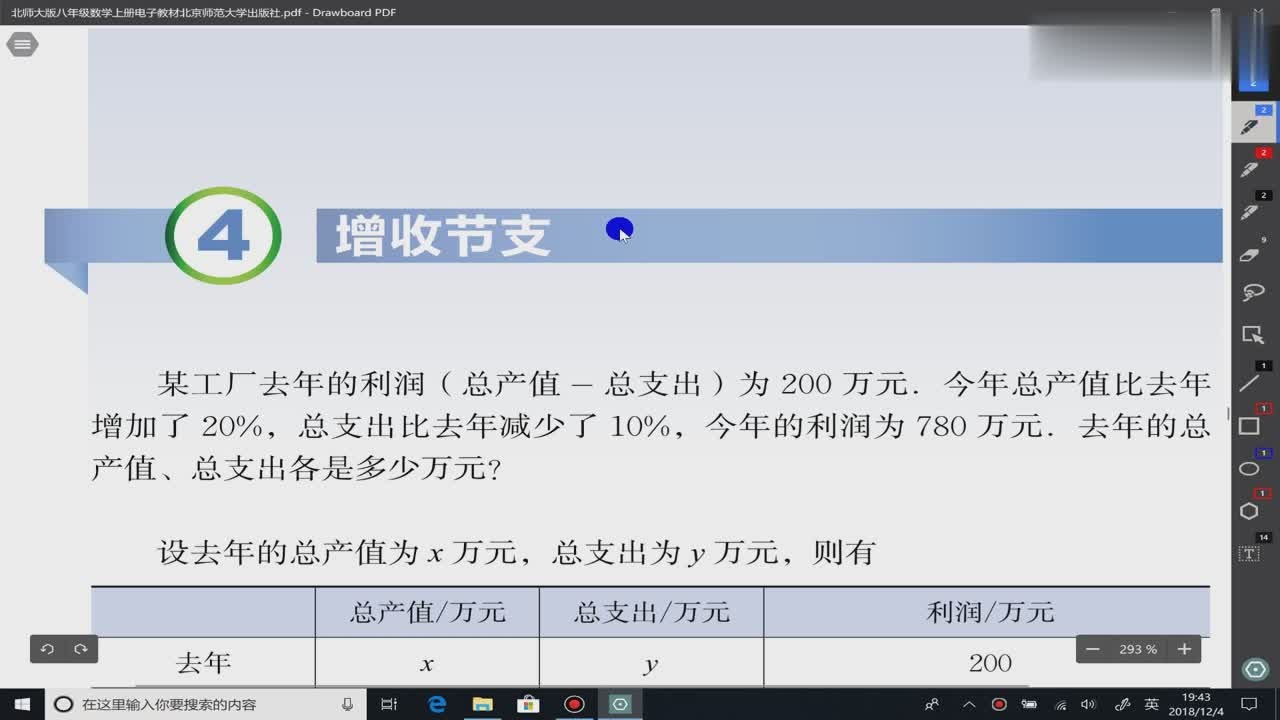1280x720 pixels.
Task: Redo the last annotation
Action: [x=81, y=649]
